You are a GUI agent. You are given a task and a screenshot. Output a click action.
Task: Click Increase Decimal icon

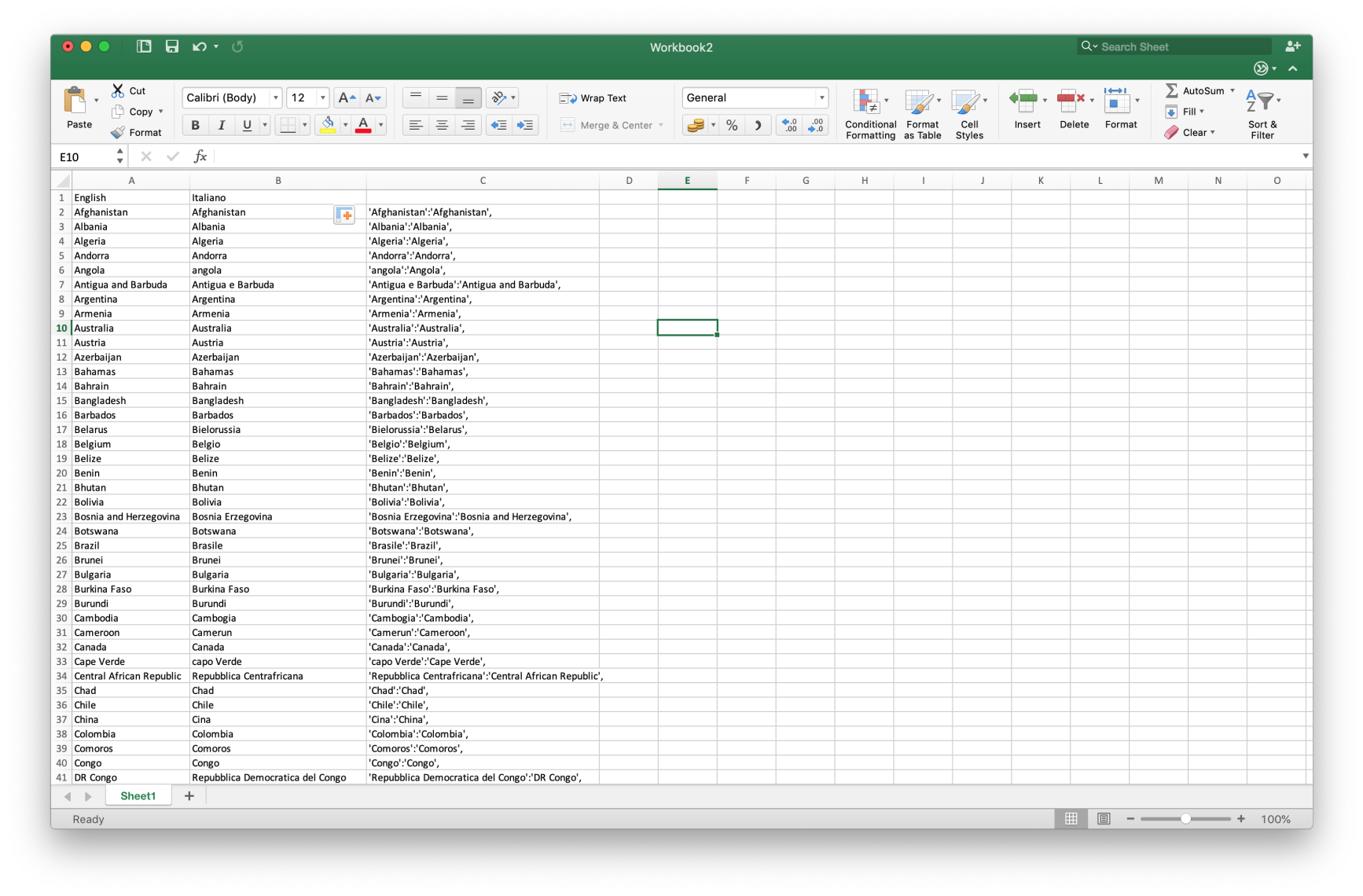pos(789,125)
